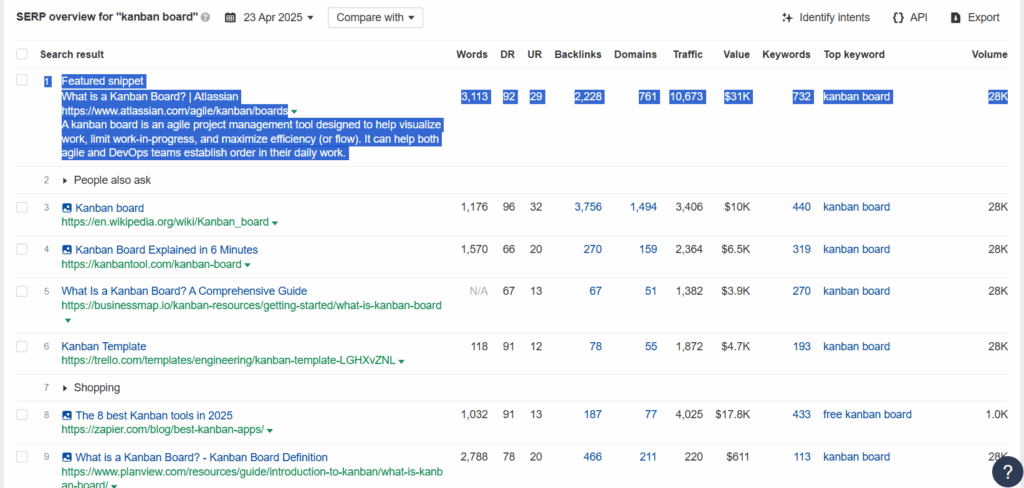Check the businessmap.io row checkbox
This screenshot has height=488, width=1024.
click(x=22, y=291)
